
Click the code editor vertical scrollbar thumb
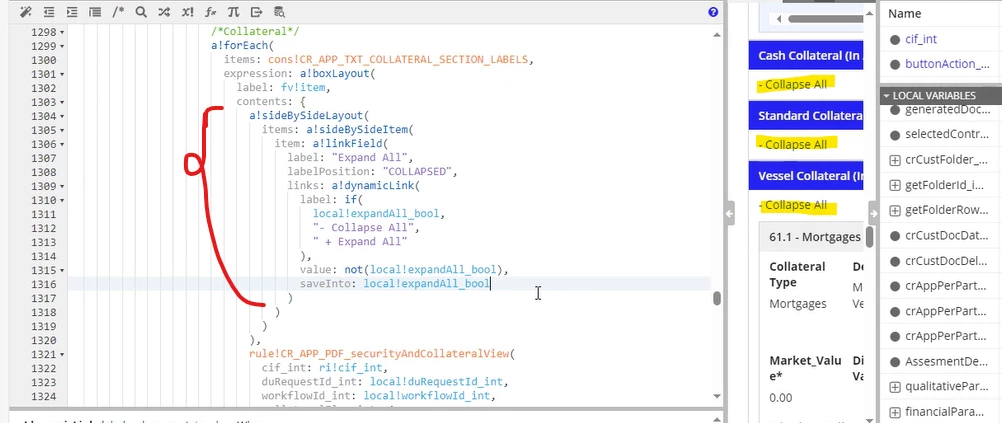pos(717,298)
